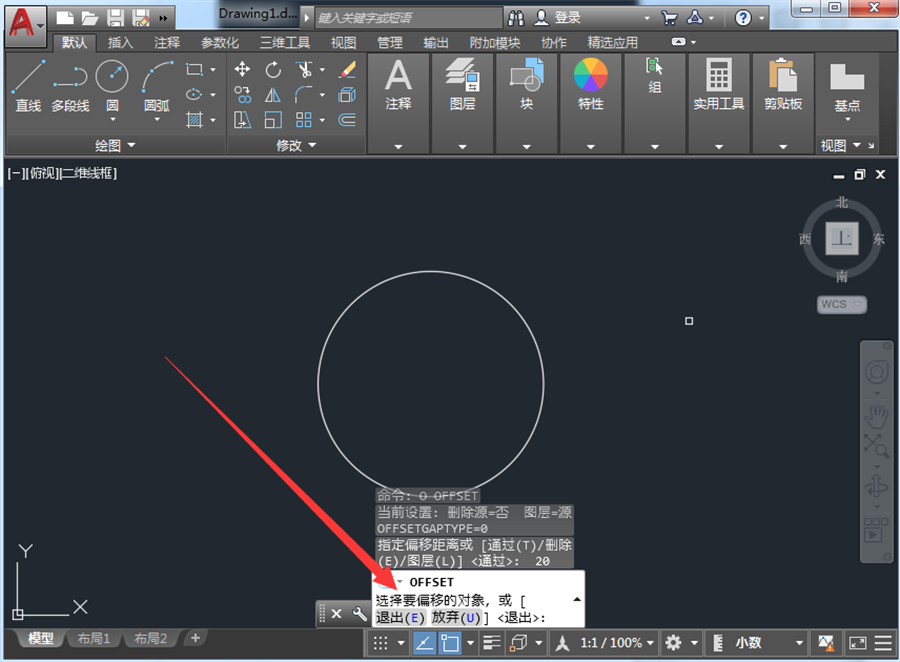Open the circle tool dropdown arrow
This screenshot has height=662, width=900.
(x=112, y=119)
